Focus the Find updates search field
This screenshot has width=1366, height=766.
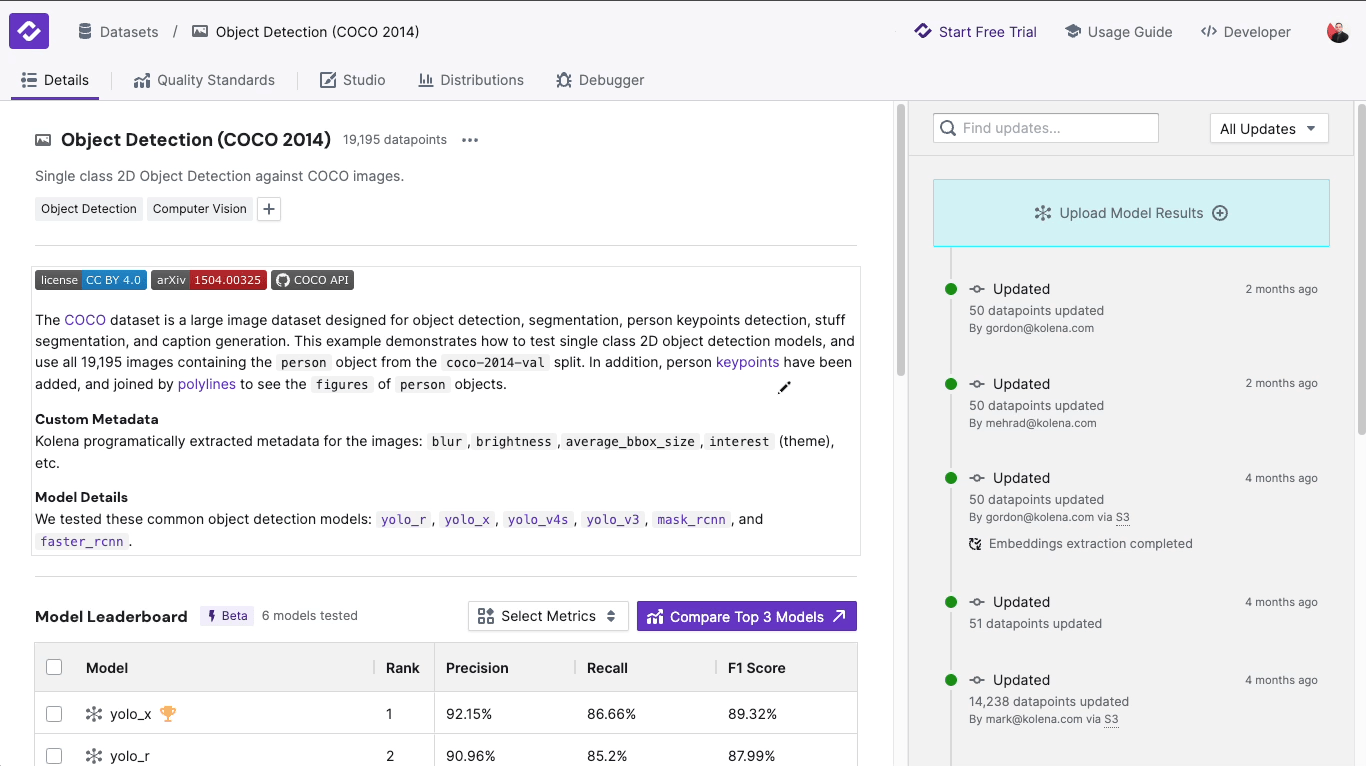pyautogui.click(x=1046, y=128)
